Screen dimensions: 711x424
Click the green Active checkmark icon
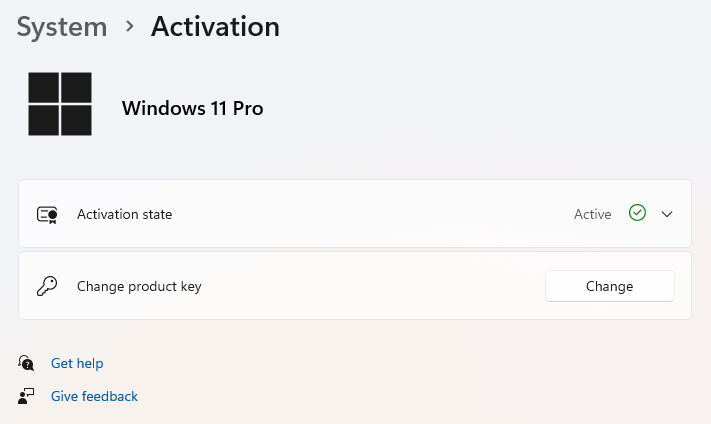coord(637,213)
